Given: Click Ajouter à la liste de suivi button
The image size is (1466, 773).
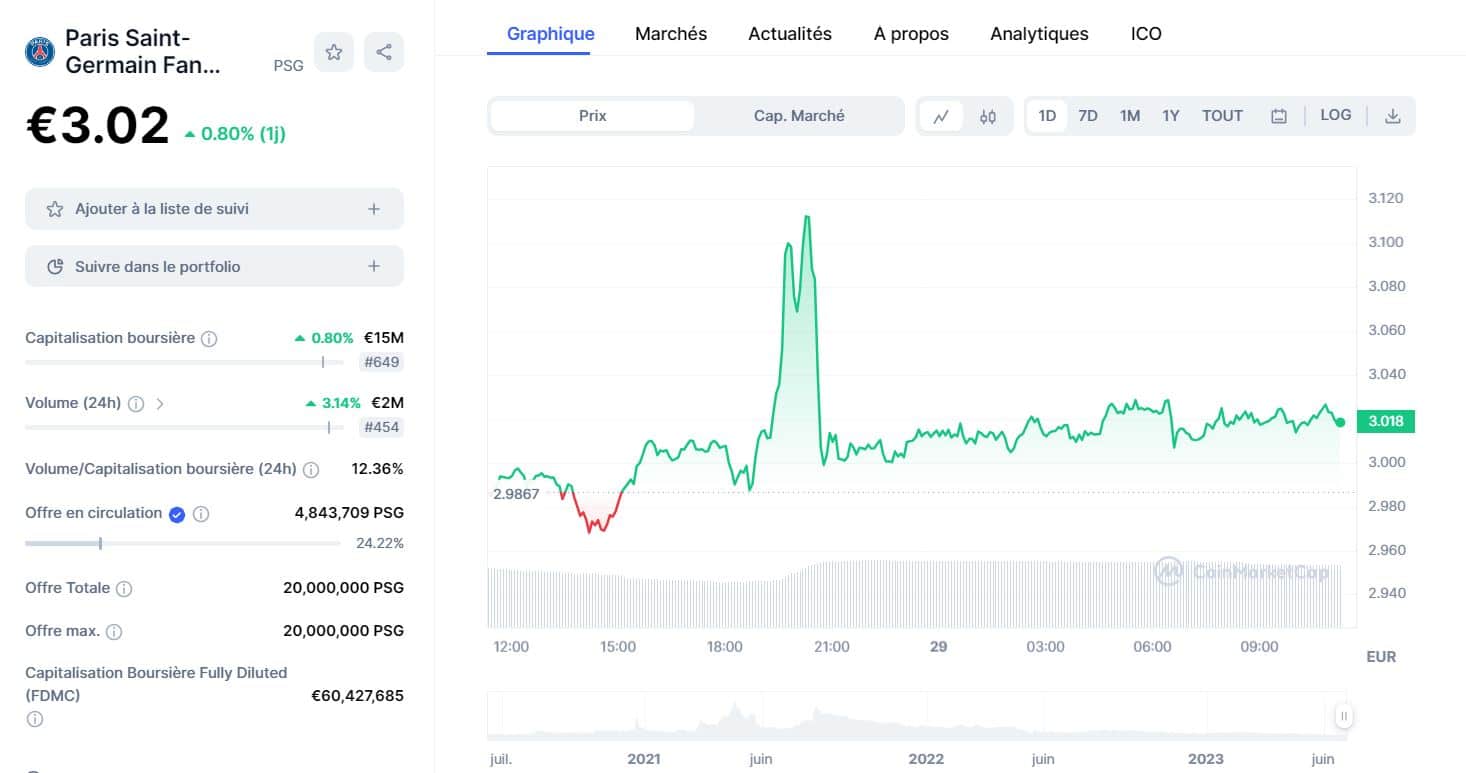Looking at the screenshot, I should [214, 209].
